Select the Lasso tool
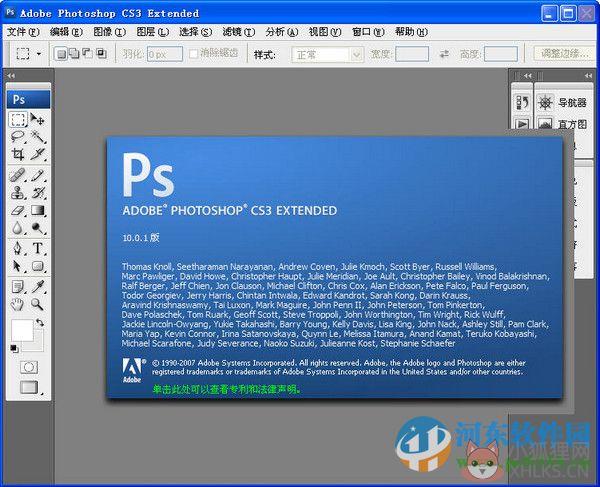 pyautogui.click(x=18, y=137)
